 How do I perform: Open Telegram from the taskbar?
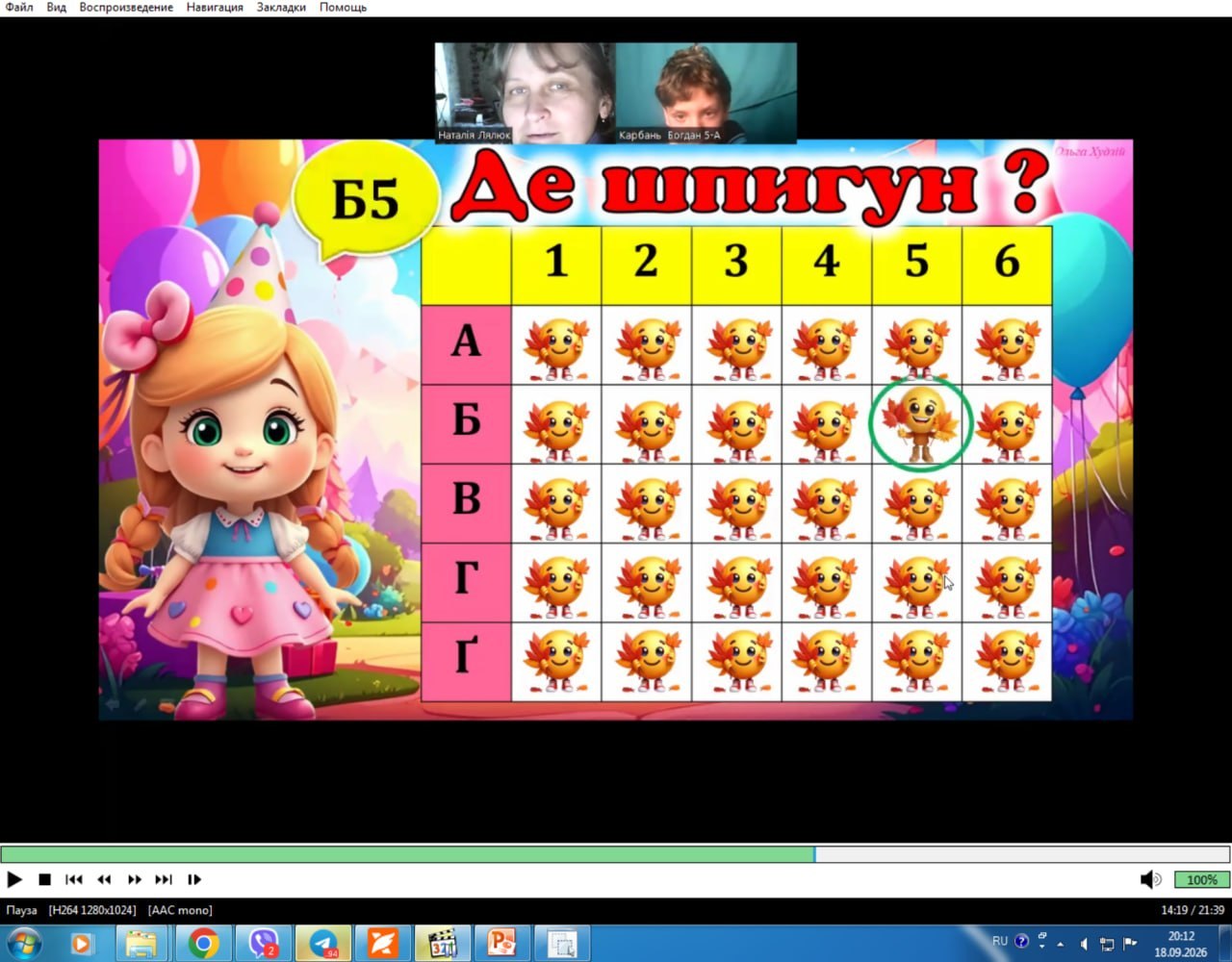323,943
